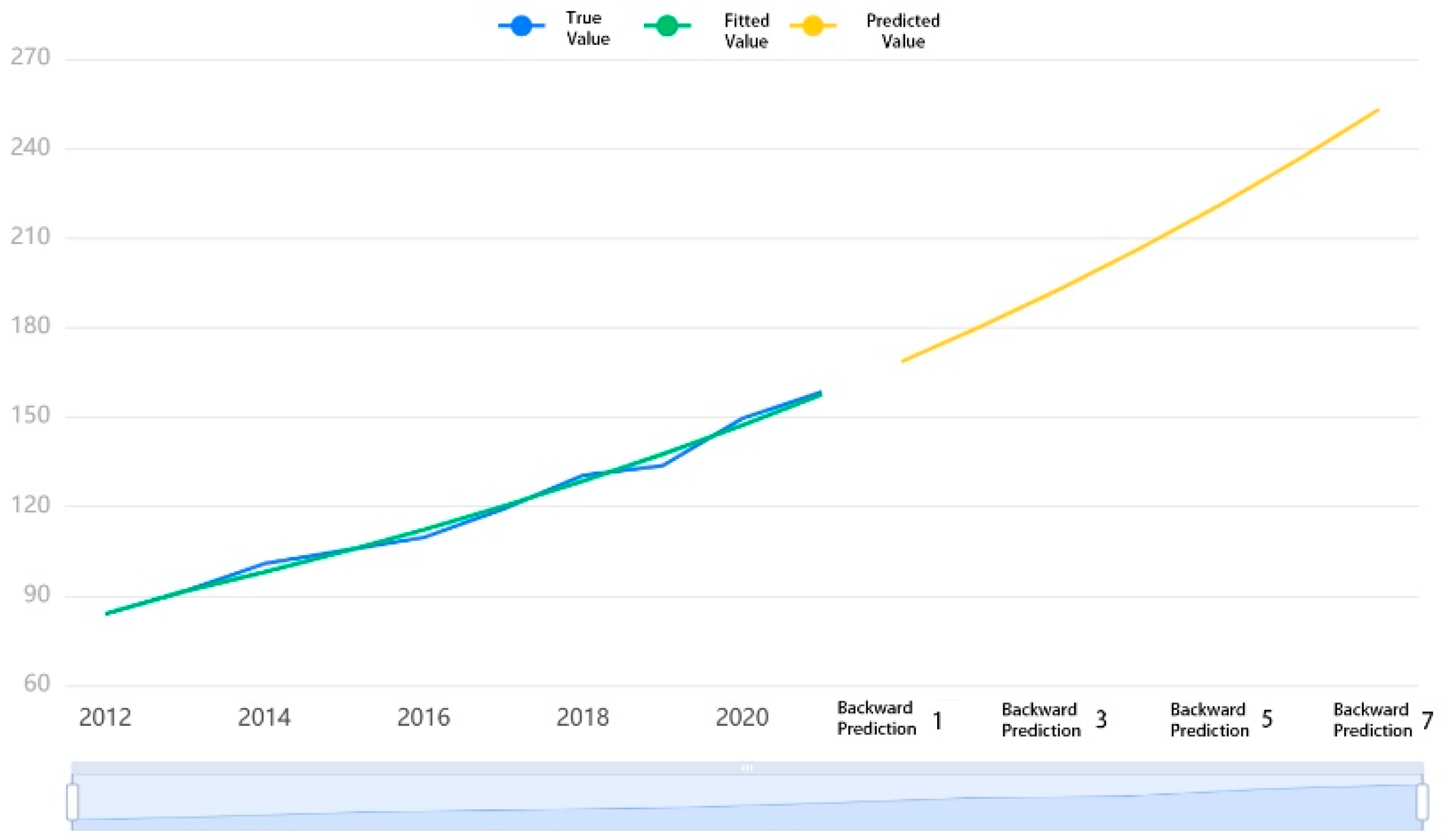
Task: Click the right zoom slider handle
Action: (x=1421, y=802)
